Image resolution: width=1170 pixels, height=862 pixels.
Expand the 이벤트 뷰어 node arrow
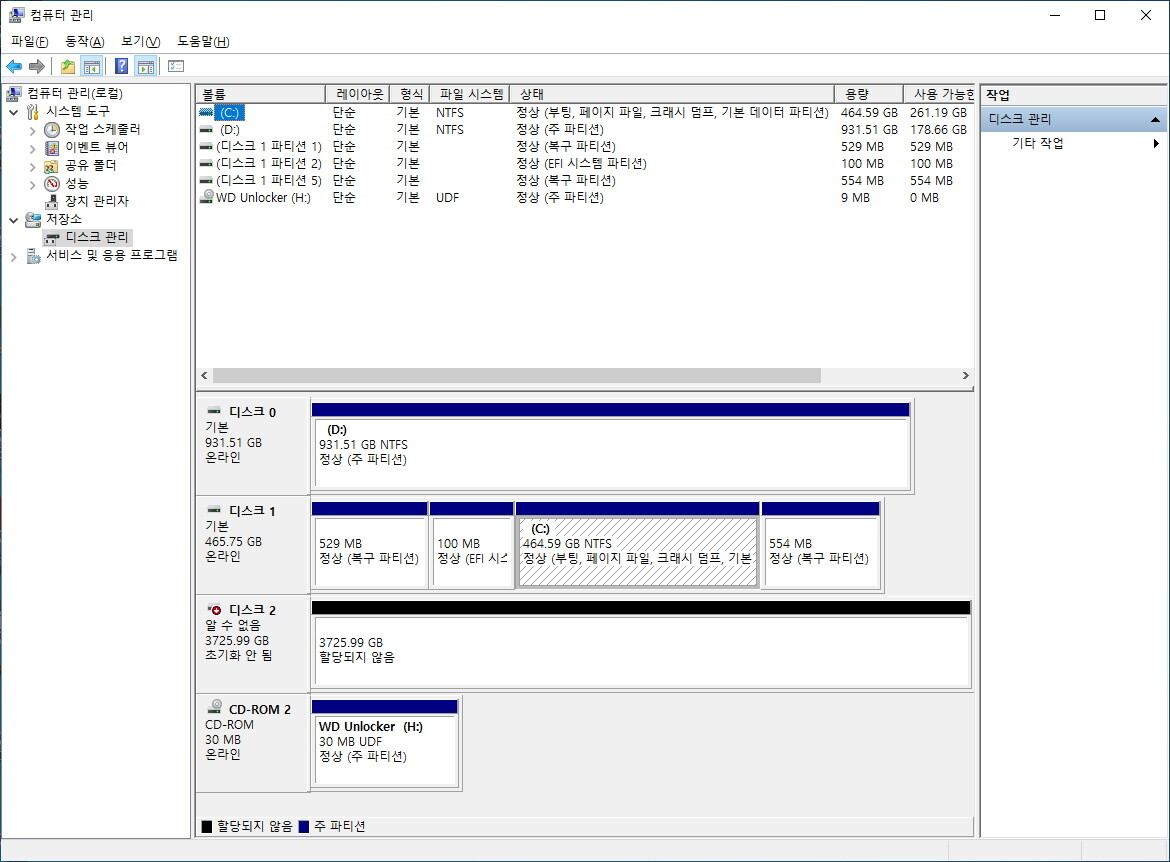pos(32,148)
